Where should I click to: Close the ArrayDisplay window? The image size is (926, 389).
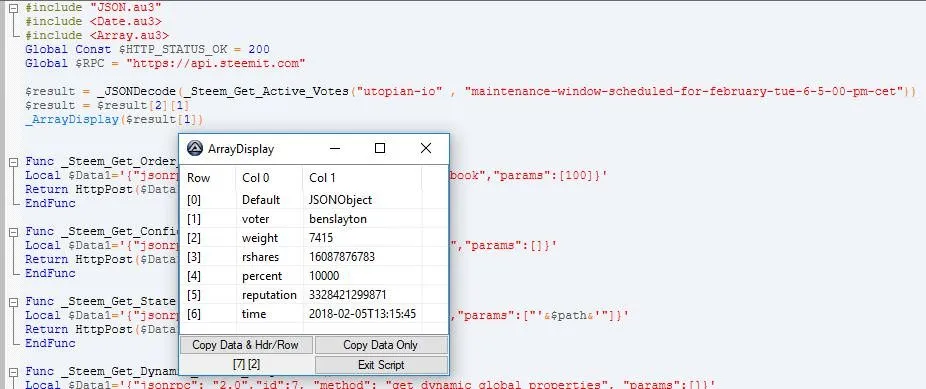tap(426, 148)
